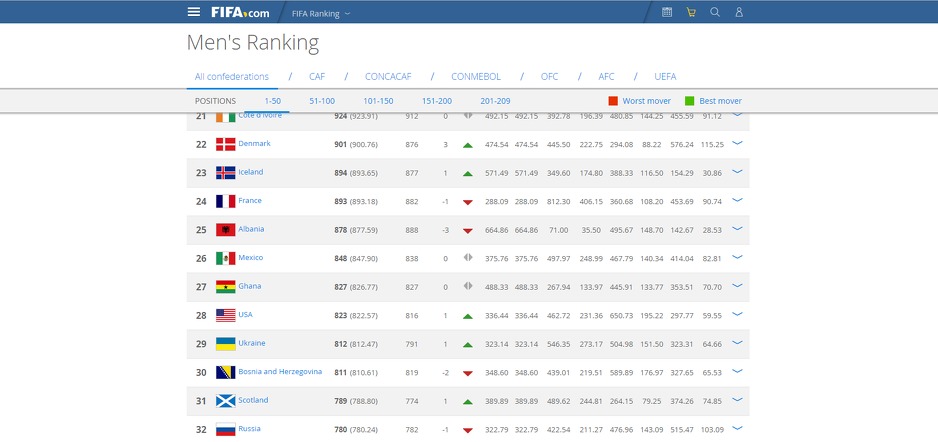The image size is (938, 442).
Task: Open the user account icon
Action: click(739, 12)
